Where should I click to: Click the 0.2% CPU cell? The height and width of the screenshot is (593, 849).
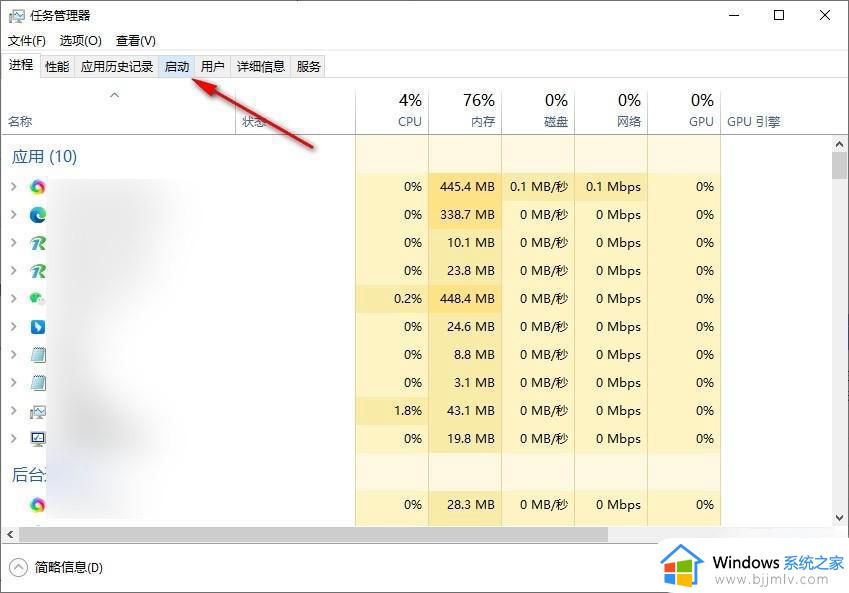392,298
